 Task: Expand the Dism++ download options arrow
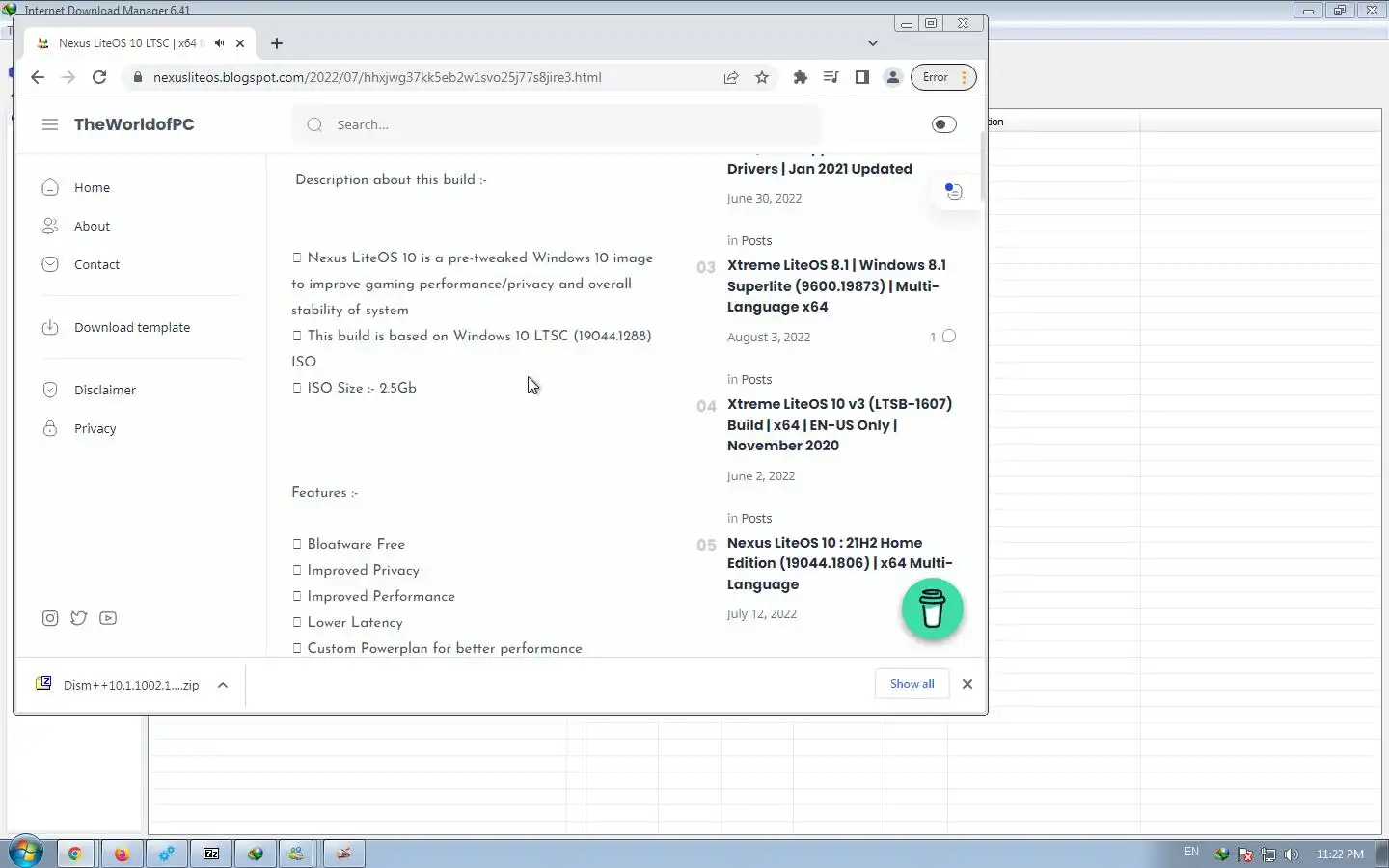(223, 685)
